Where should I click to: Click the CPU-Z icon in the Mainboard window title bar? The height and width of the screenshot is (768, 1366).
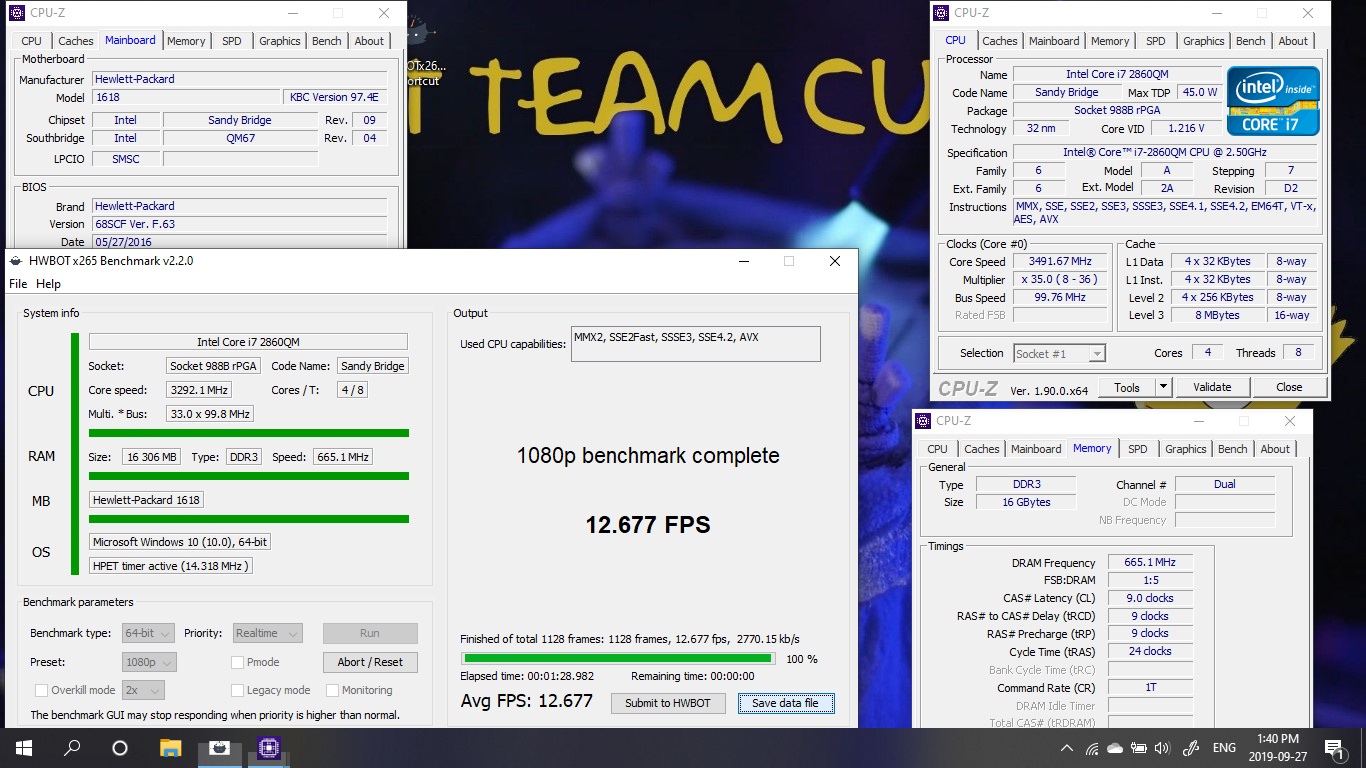[16, 13]
